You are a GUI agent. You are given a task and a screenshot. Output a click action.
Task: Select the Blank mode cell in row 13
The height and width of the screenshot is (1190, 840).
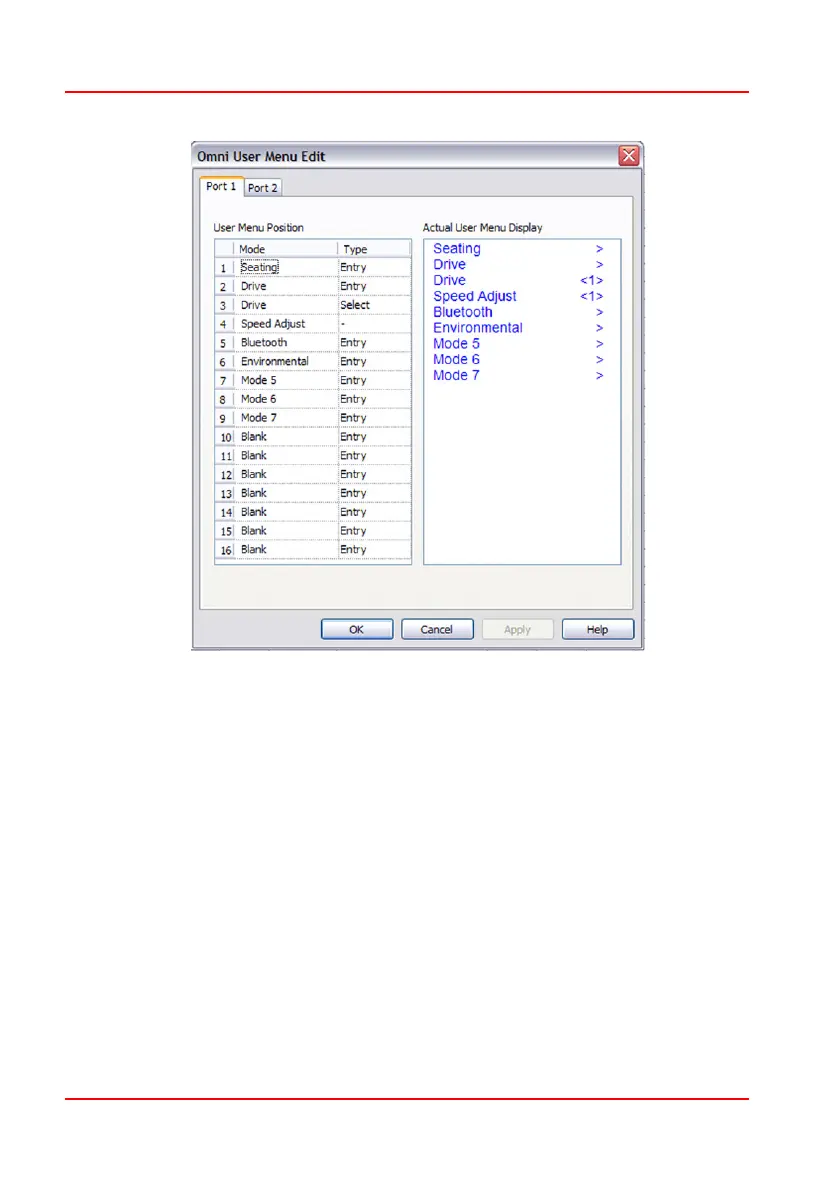point(285,493)
